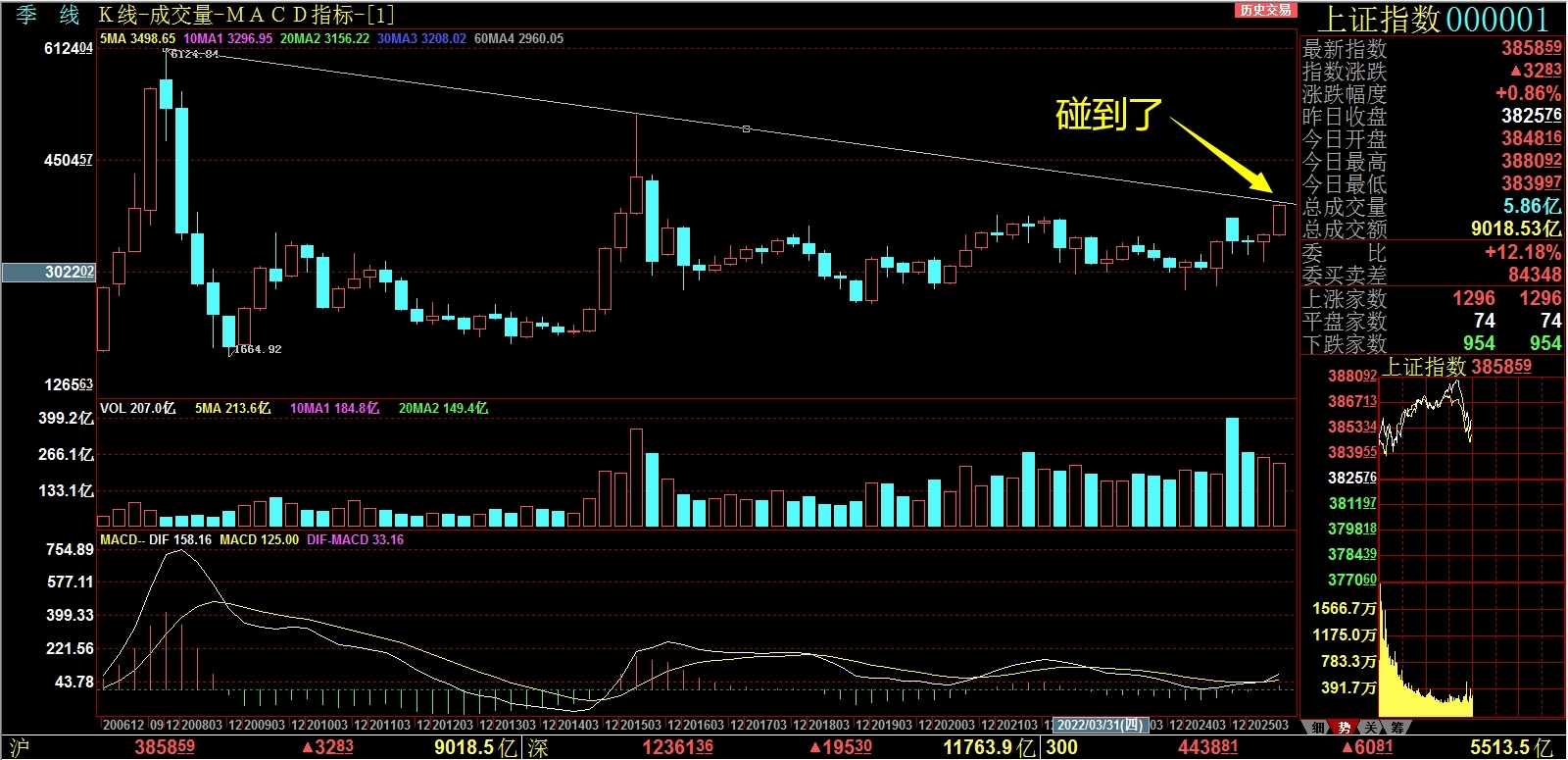The width and height of the screenshot is (1568, 760).
Task: Click the 历史交易 history trading button
Action: coord(1265,10)
